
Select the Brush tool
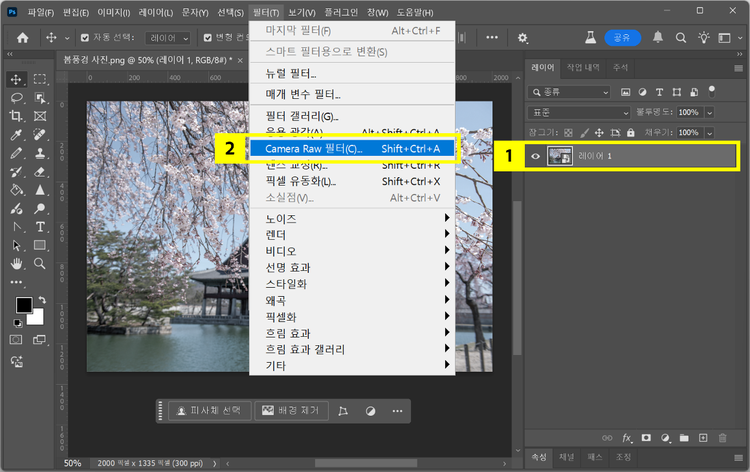(16, 154)
